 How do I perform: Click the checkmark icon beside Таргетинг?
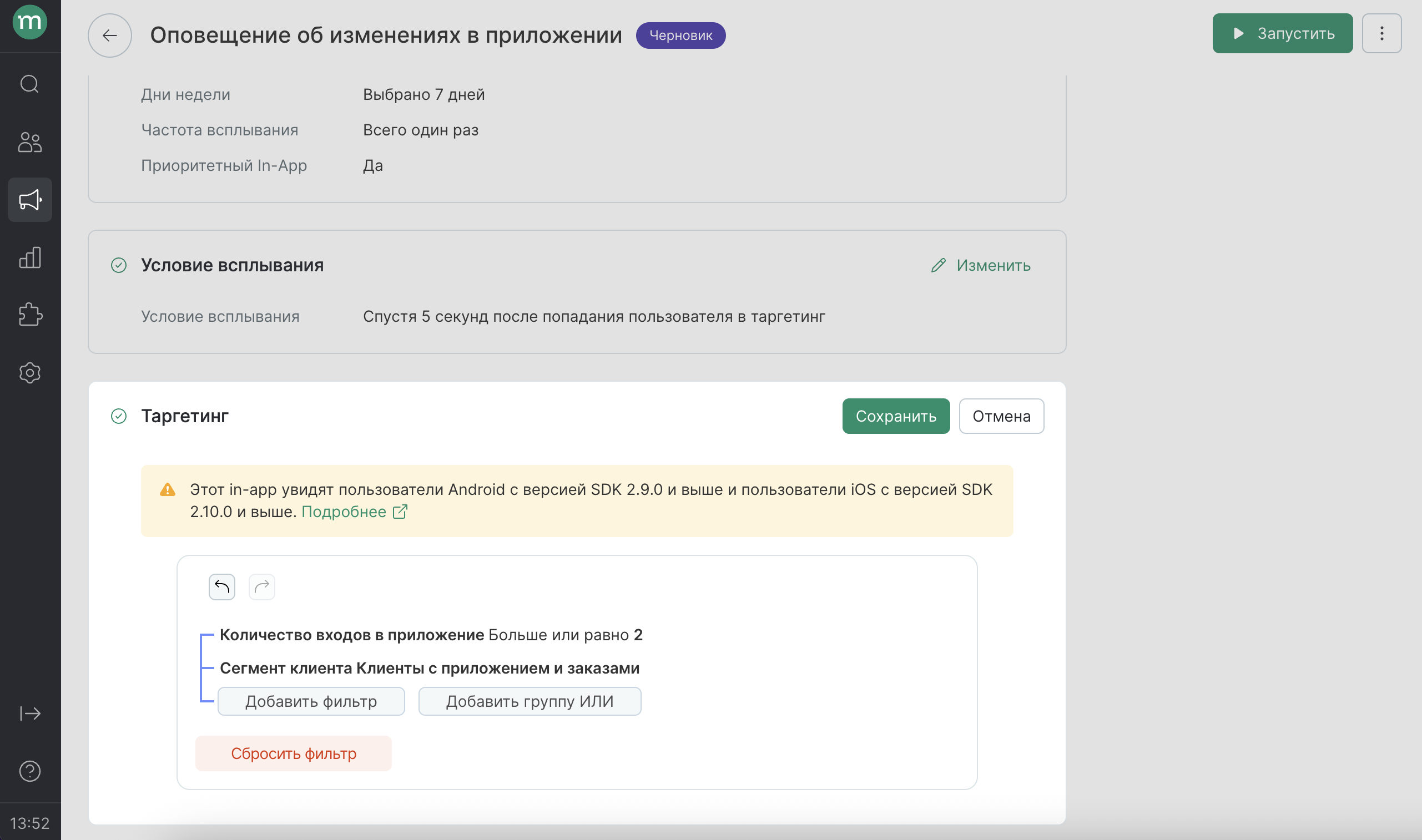pyautogui.click(x=119, y=417)
